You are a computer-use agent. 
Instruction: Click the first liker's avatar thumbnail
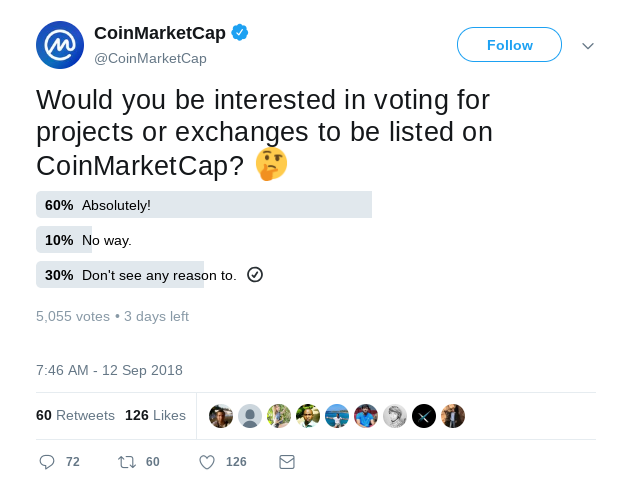click(x=221, y=416)
